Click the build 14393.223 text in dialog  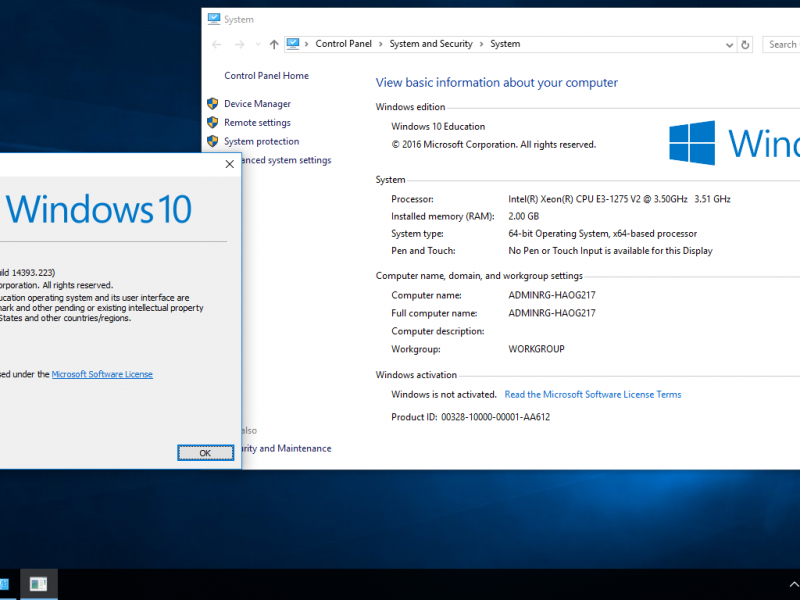click(28, 272)
